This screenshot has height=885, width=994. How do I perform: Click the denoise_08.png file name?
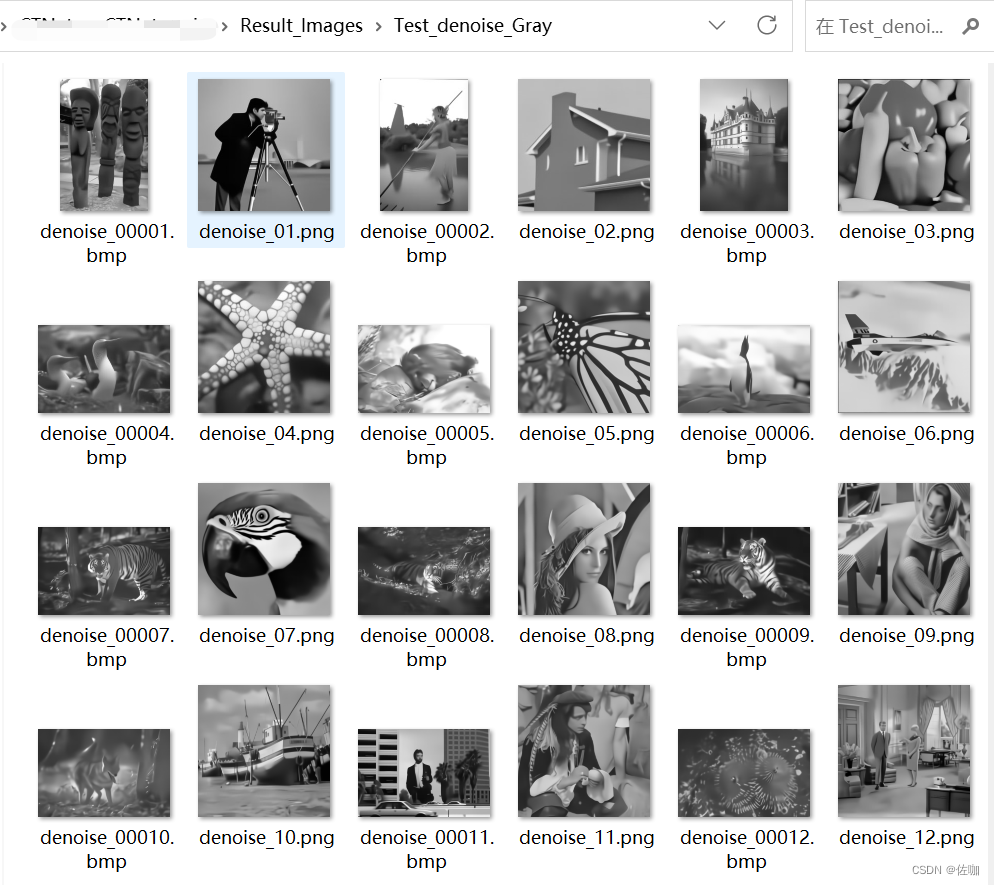tap(586, 636)
